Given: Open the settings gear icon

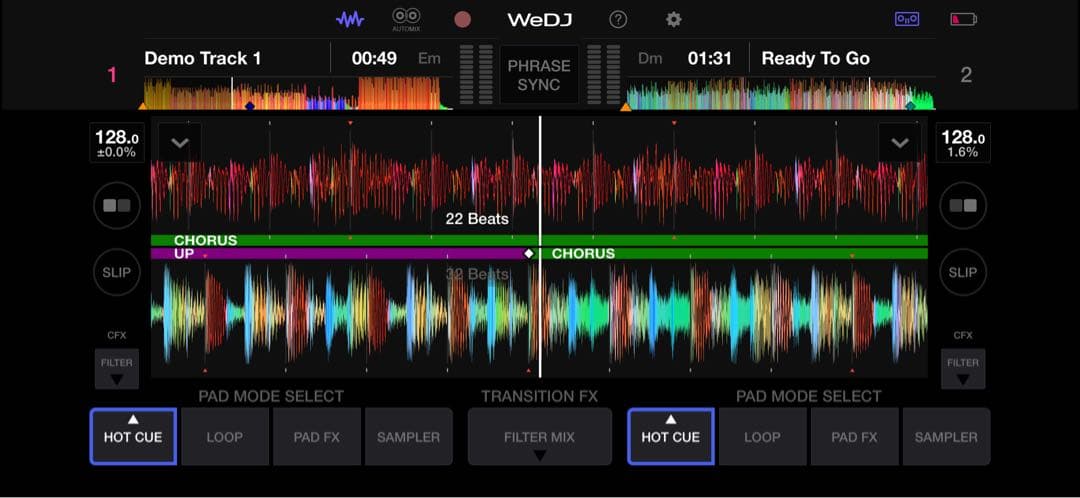Looking at the screenshot, I should (x=674, y=19).
